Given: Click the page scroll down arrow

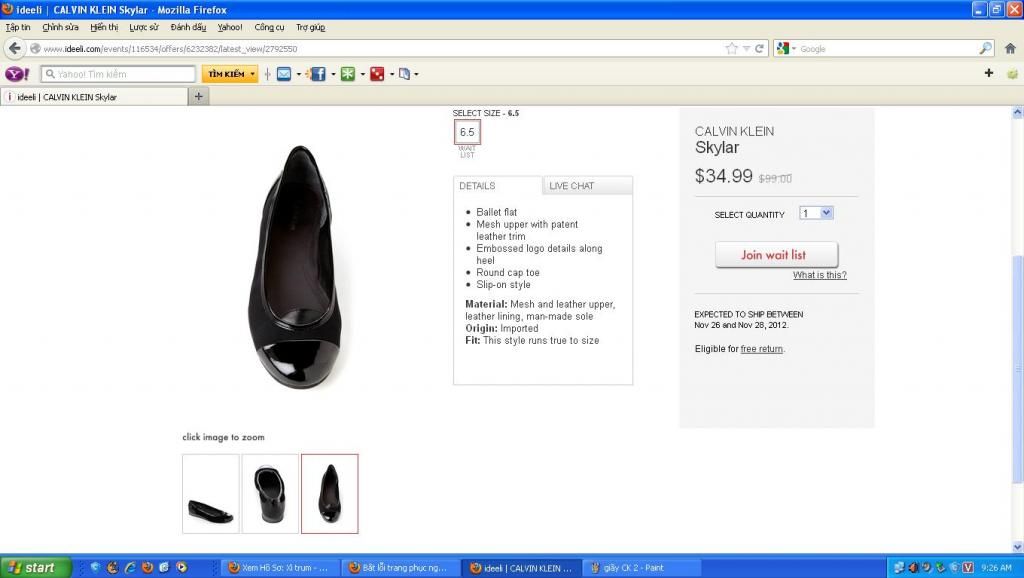Looking at the screenshot, I should [x=1017, y=547].
